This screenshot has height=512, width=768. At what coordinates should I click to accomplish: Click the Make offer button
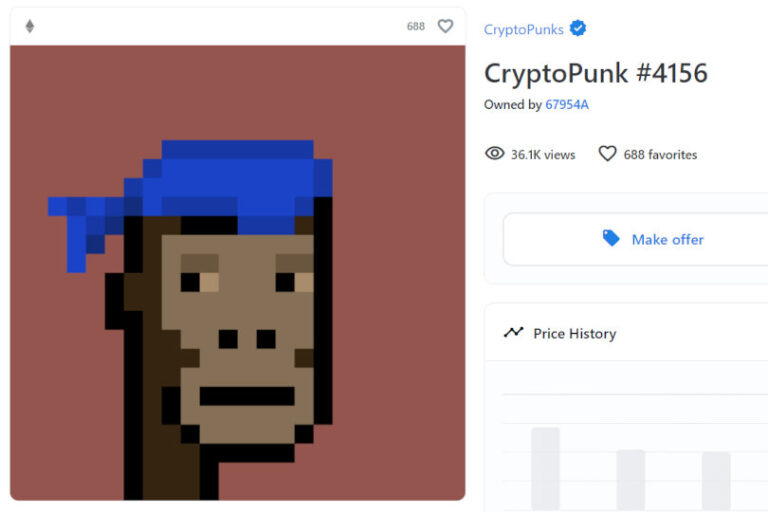[636, 239]
